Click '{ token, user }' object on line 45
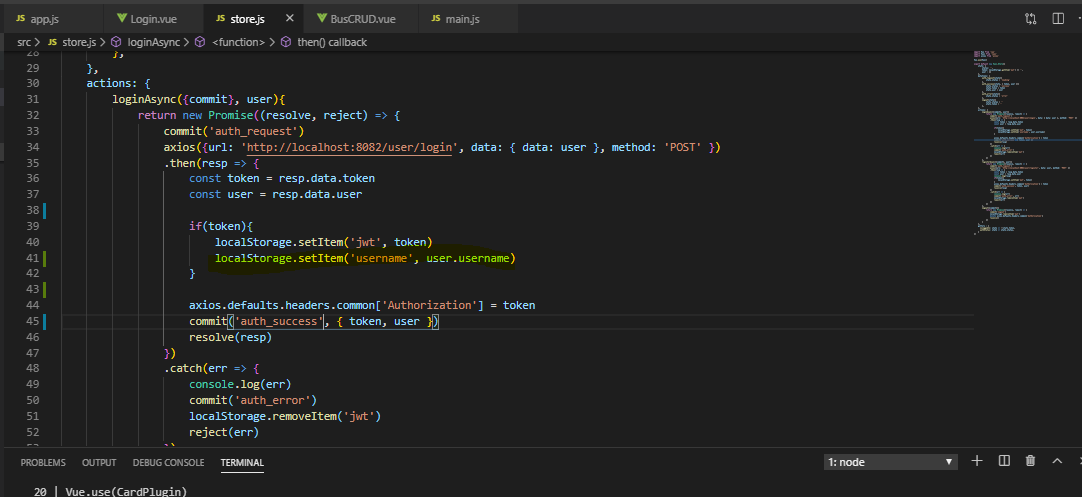This screenshot has width=1082, height=497. (385, 321)
